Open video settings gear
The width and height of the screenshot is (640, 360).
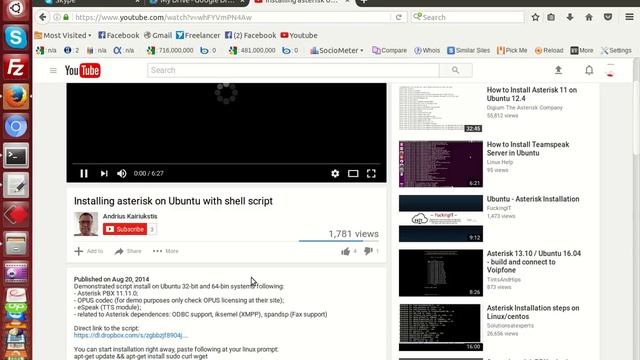coord(335,173)
